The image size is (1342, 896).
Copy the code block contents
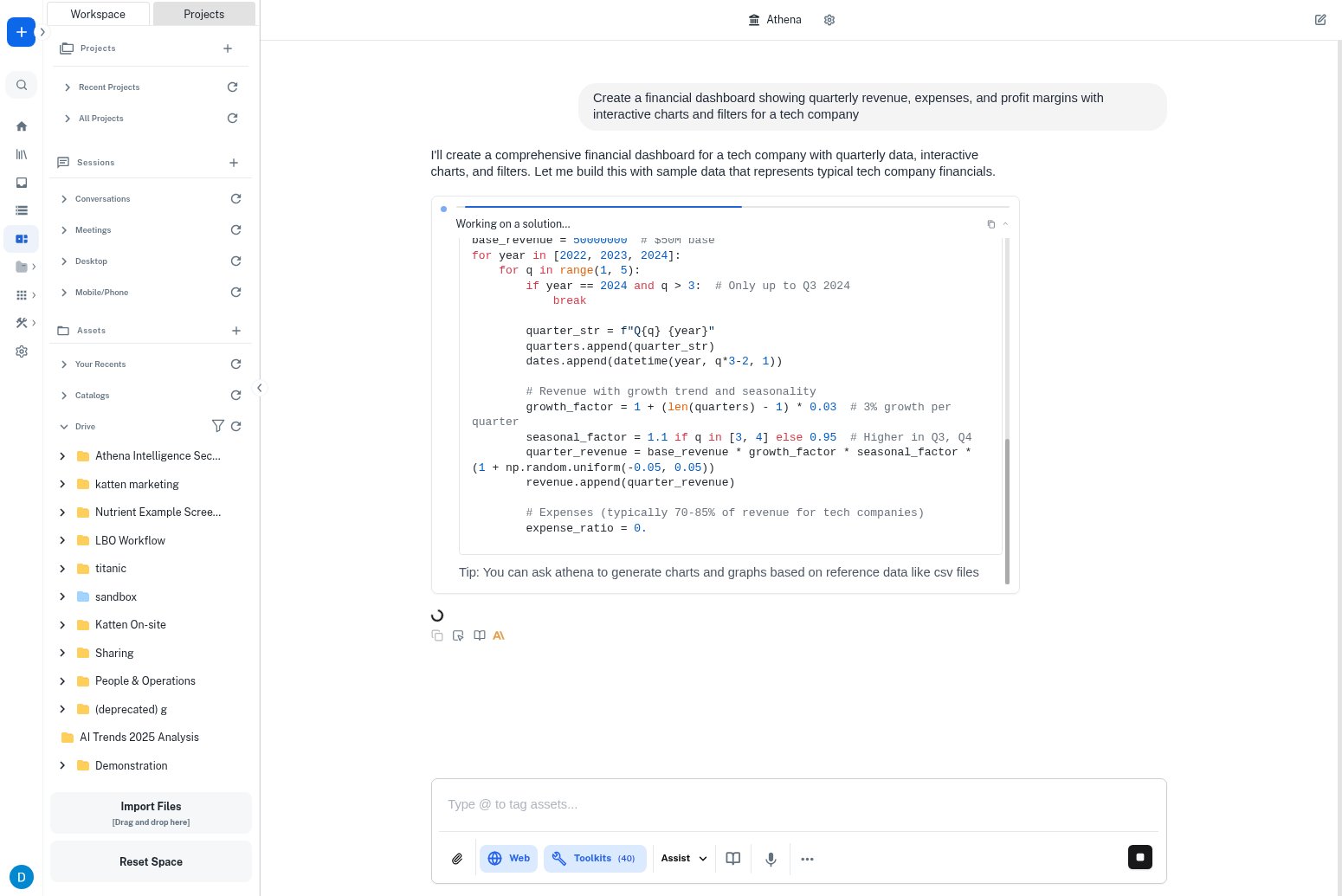991,224
